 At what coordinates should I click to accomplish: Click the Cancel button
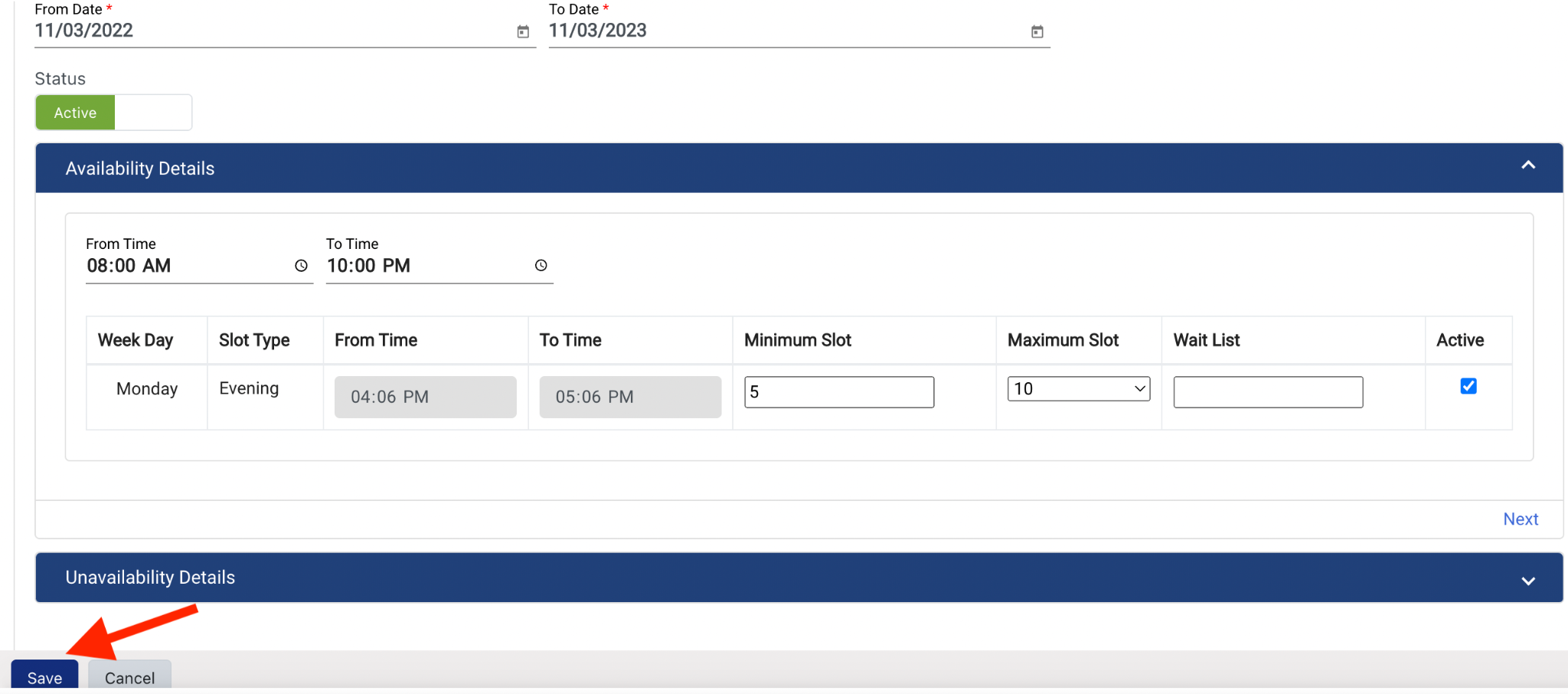click(x=129, y=677)
